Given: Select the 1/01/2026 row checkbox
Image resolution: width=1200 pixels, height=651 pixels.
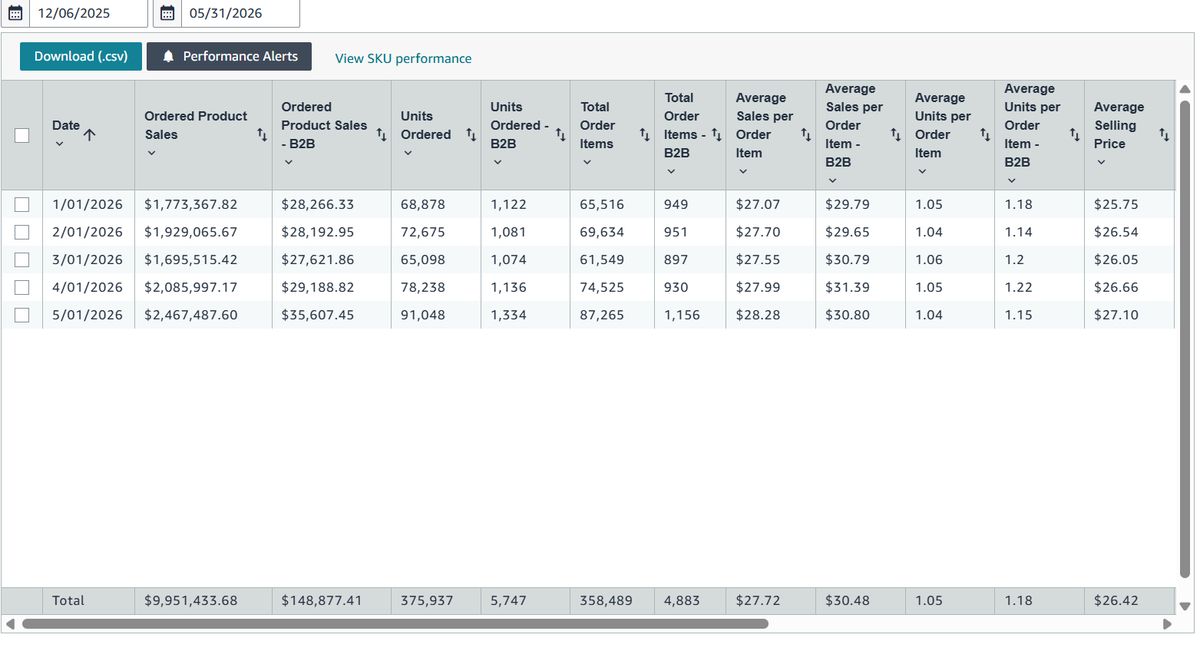Looking at the screenshot, I should pyautogui.click(x=22, y=204).
